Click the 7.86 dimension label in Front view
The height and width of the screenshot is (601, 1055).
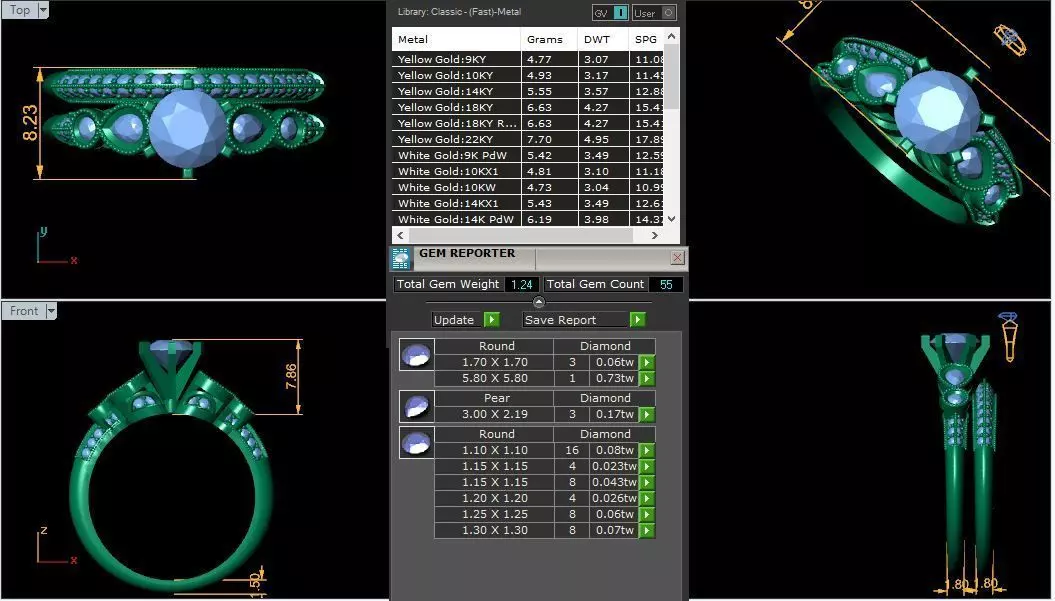pyautogui.click(x=291, y=376)
